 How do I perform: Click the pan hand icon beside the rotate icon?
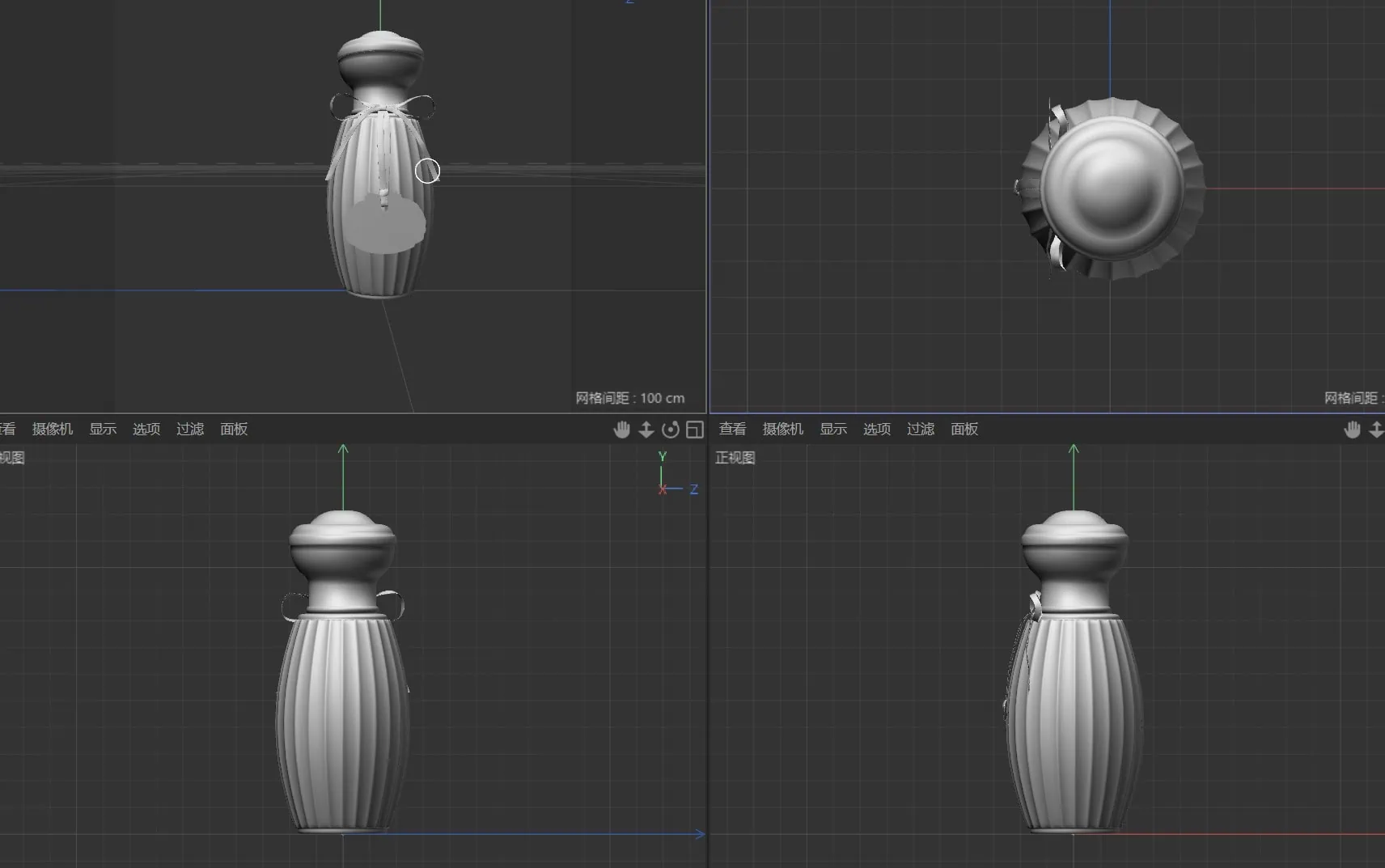(x=621, y=430)
